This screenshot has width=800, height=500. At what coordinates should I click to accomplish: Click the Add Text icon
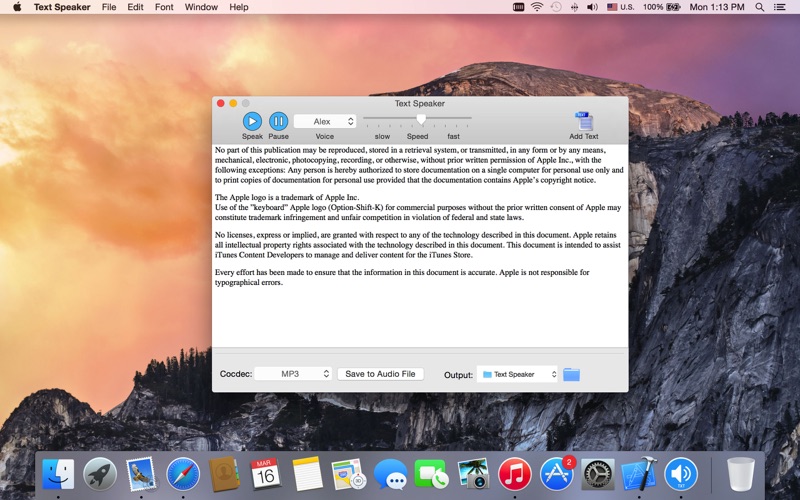[584, 121]
